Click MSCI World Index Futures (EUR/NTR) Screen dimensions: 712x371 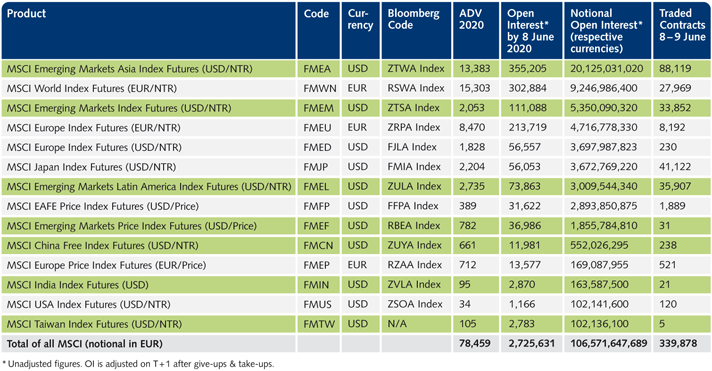pos(92,89)
